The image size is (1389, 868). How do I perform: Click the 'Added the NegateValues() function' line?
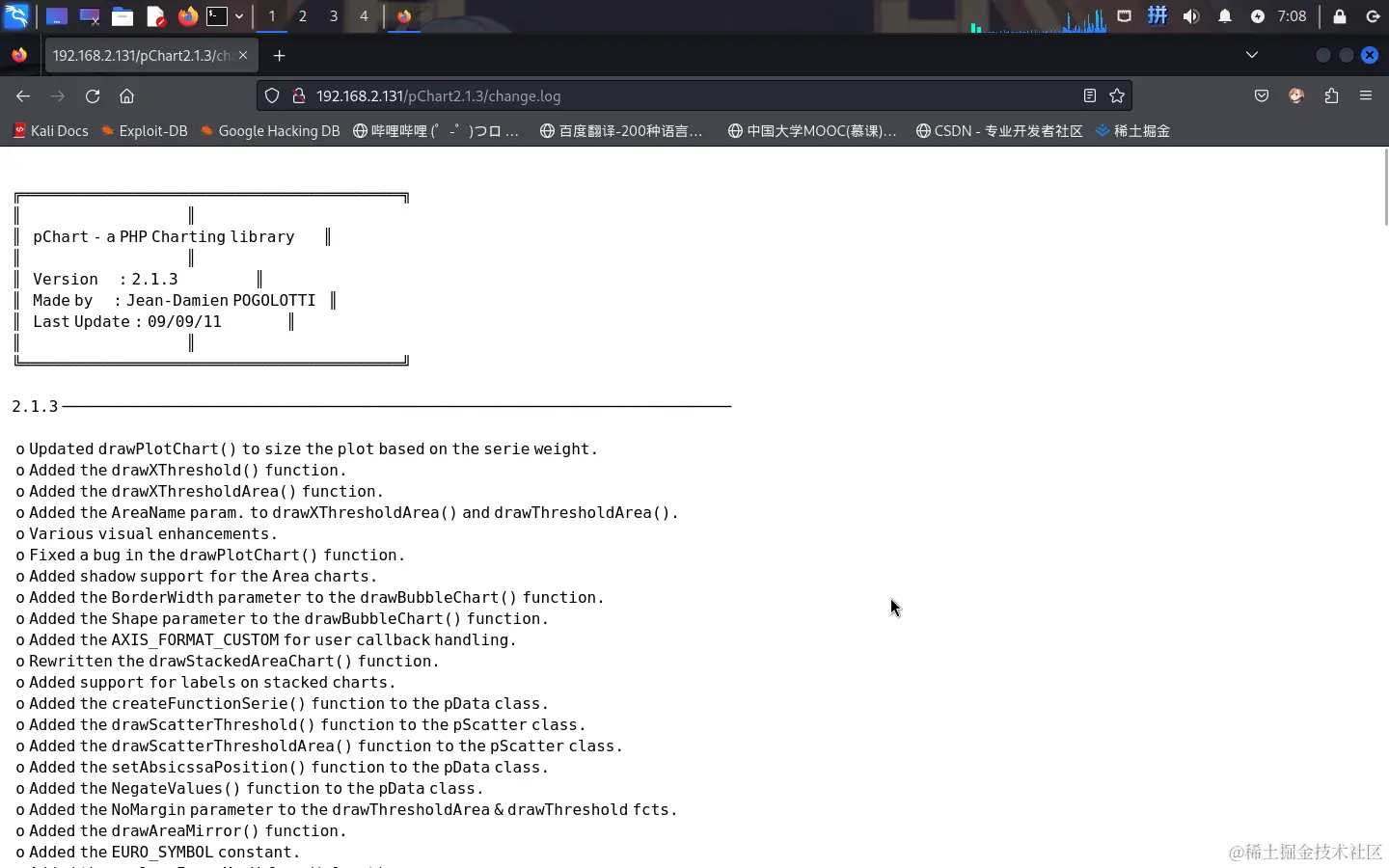pos(250,789)
